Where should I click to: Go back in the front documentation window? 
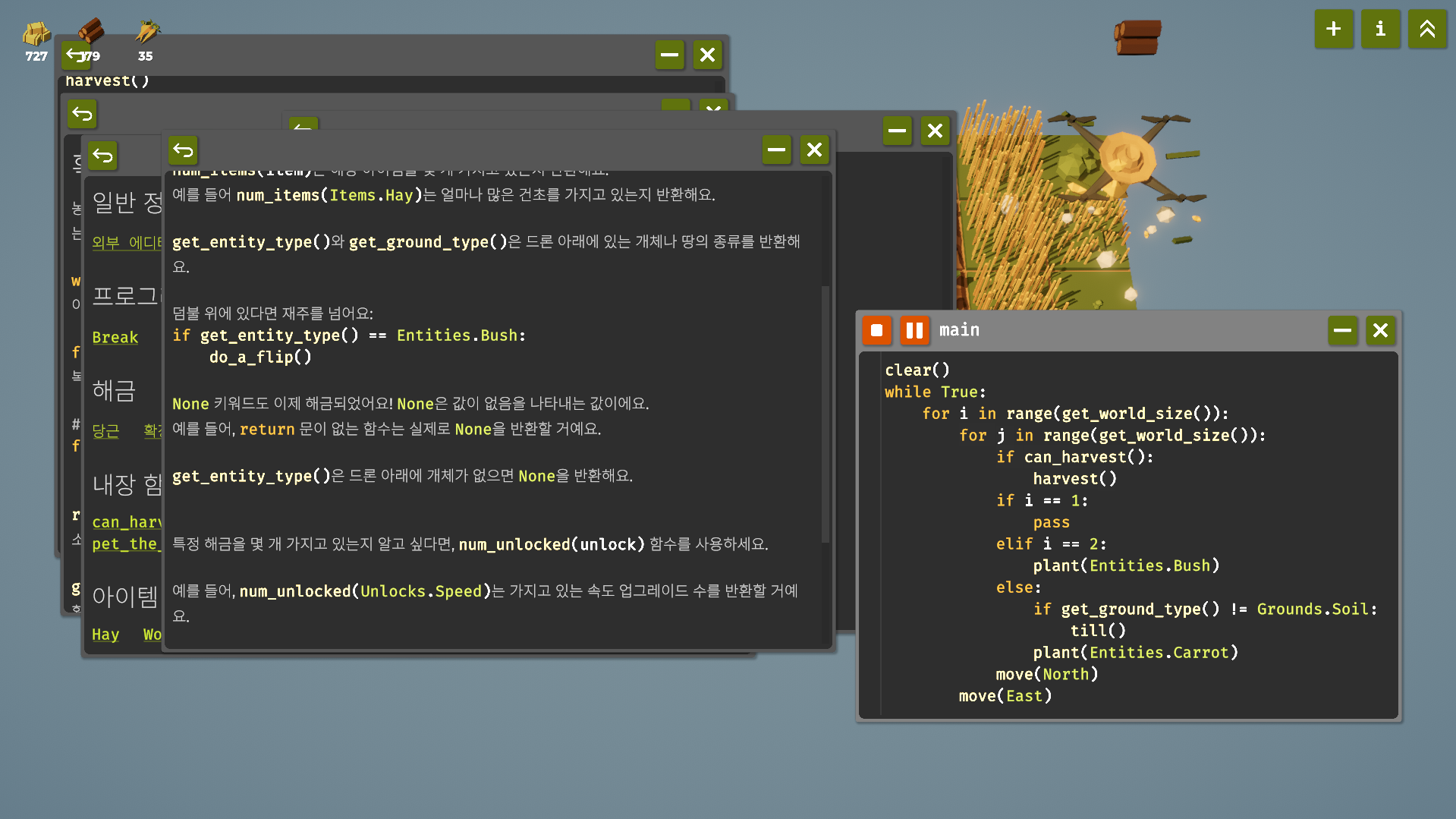183,150
